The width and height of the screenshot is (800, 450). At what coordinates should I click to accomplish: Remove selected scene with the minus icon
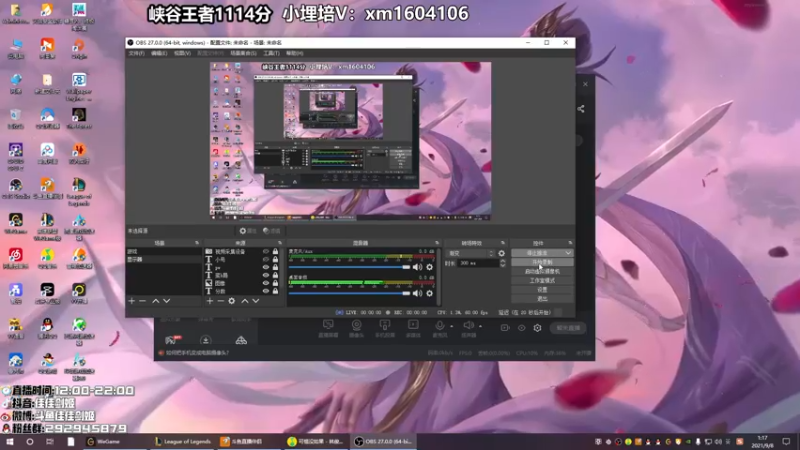142,301
